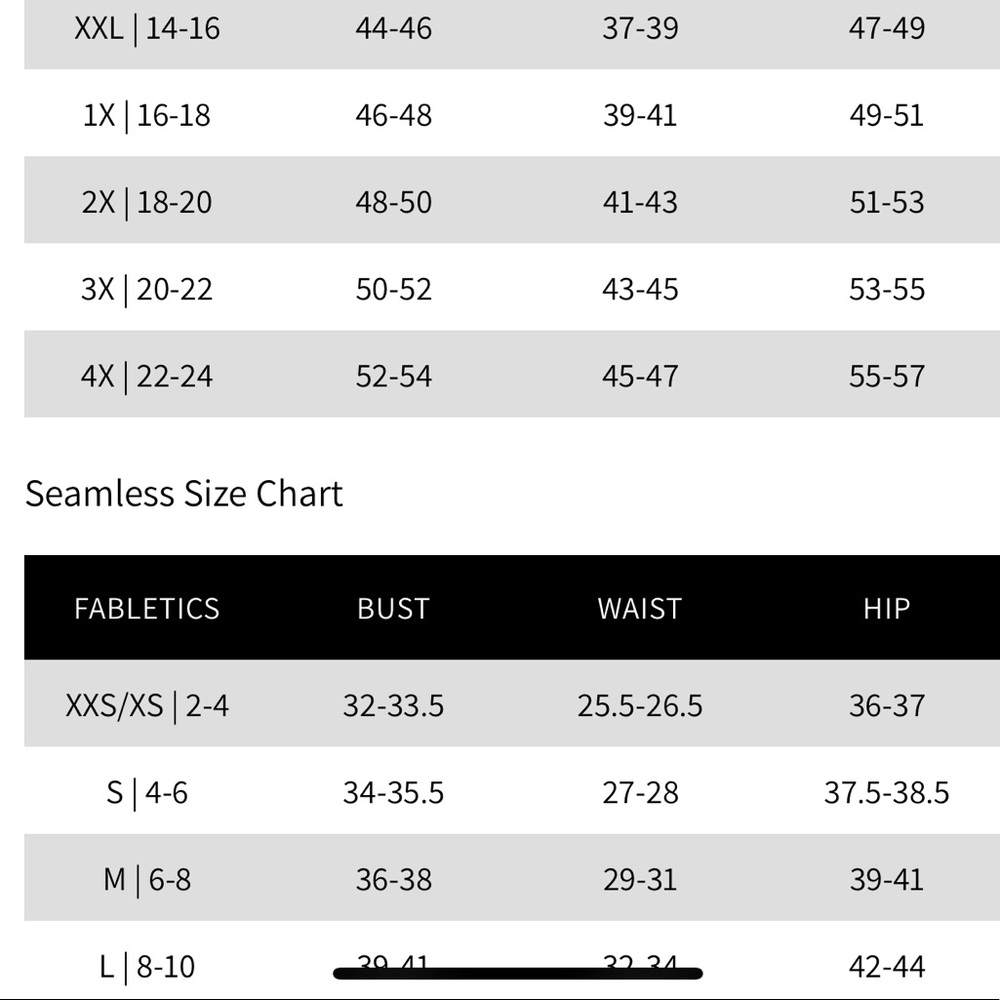Viewport: 1000px width, 1000px height.
Task: Tap the 52-54 bust measurement cell
Action: tap(393, 376)
